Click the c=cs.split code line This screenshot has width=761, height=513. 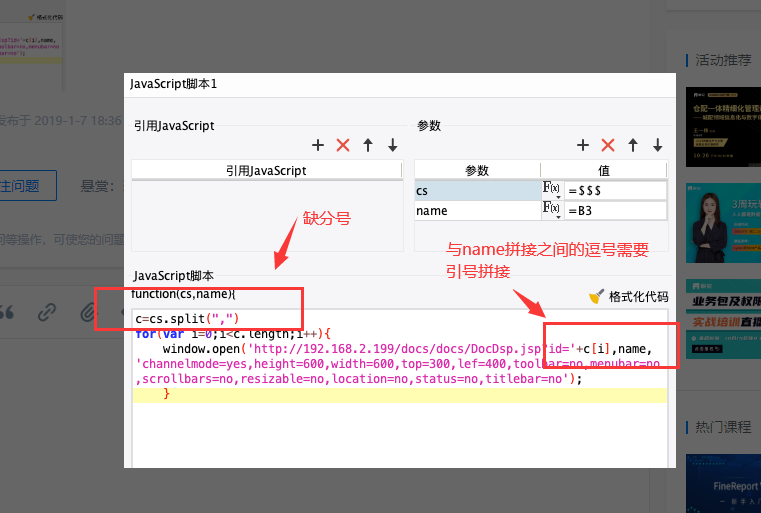pos(187,319)
